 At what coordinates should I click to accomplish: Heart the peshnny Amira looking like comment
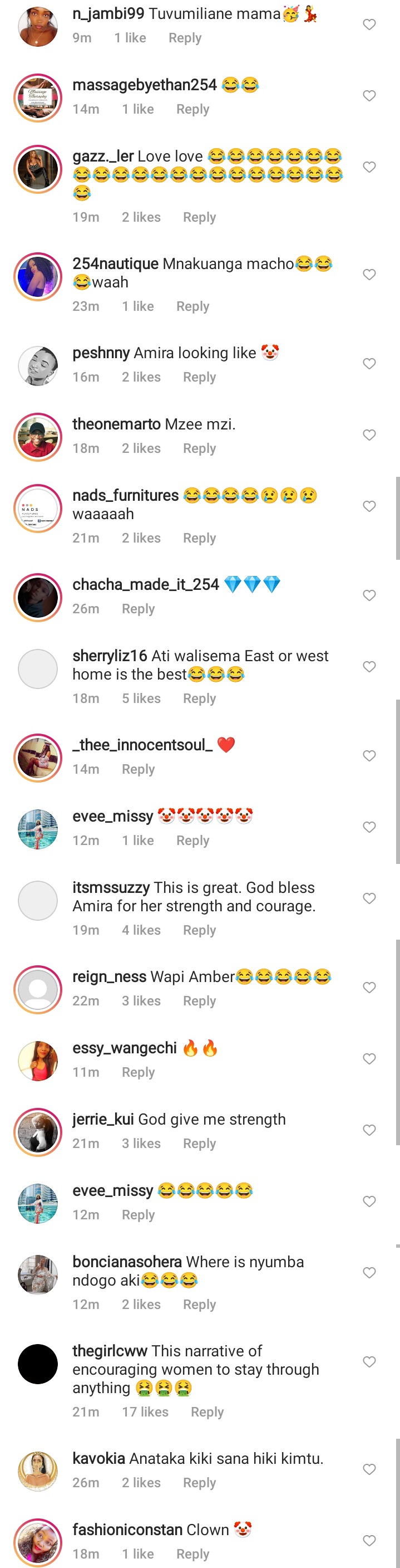pyautogui.click(x=369, y=363)
